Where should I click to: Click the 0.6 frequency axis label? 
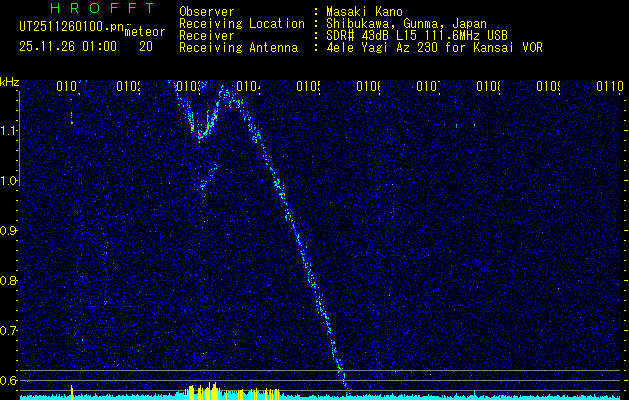(9, 380)
